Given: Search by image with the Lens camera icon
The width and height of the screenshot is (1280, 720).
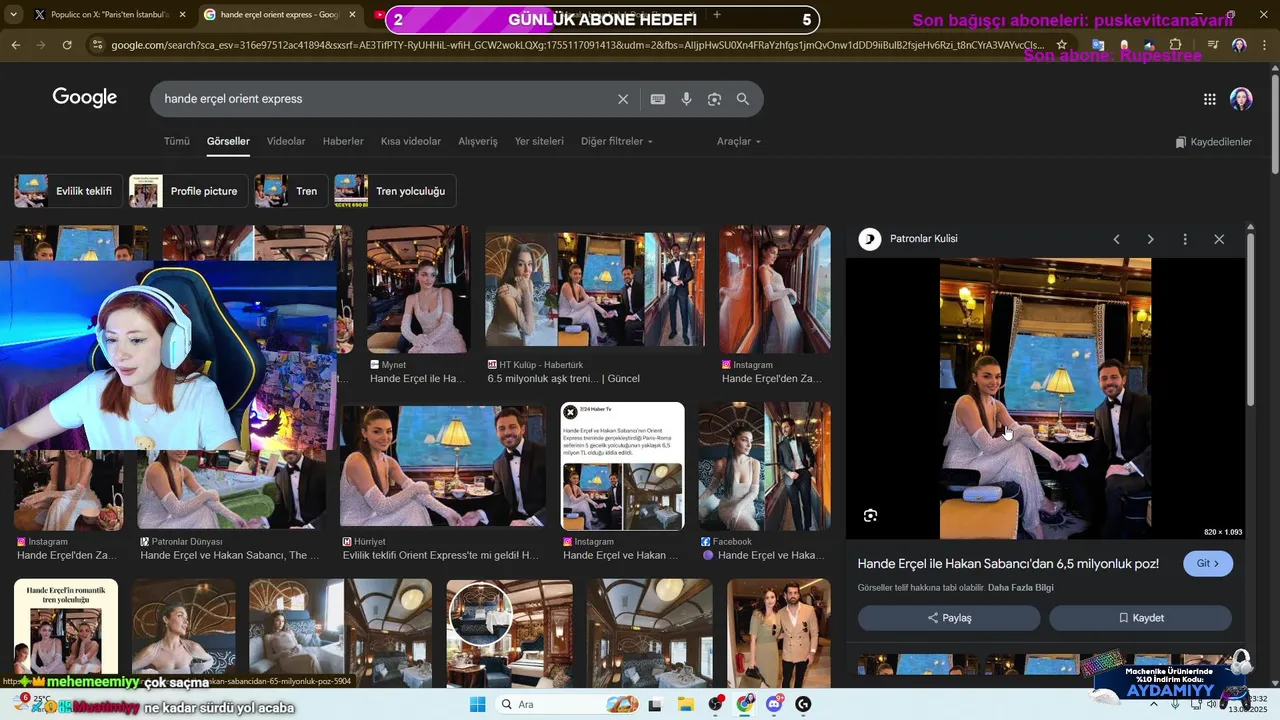Looking at the screenshot, I should click(714, 99).
